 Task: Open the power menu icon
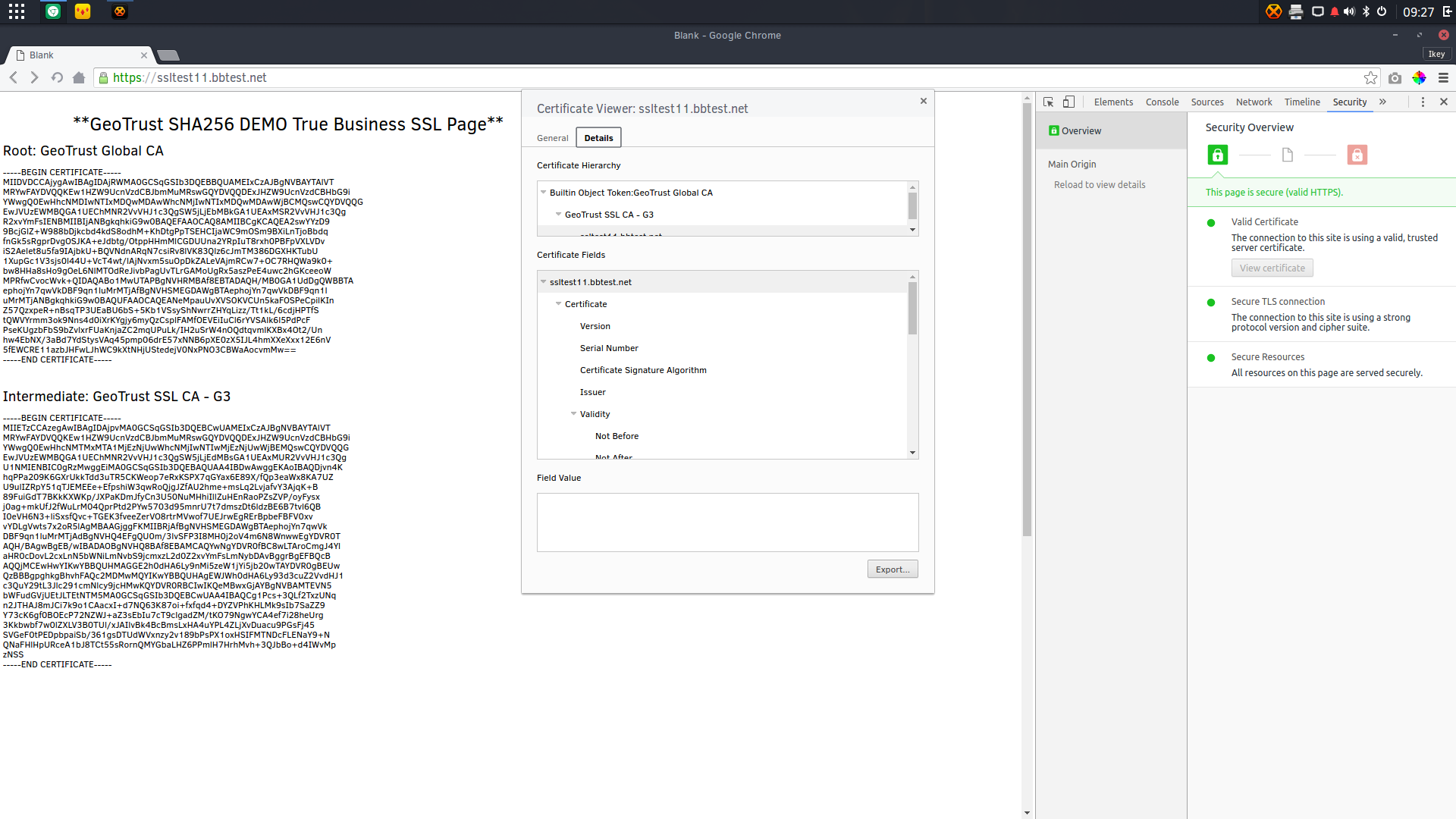1382,11
